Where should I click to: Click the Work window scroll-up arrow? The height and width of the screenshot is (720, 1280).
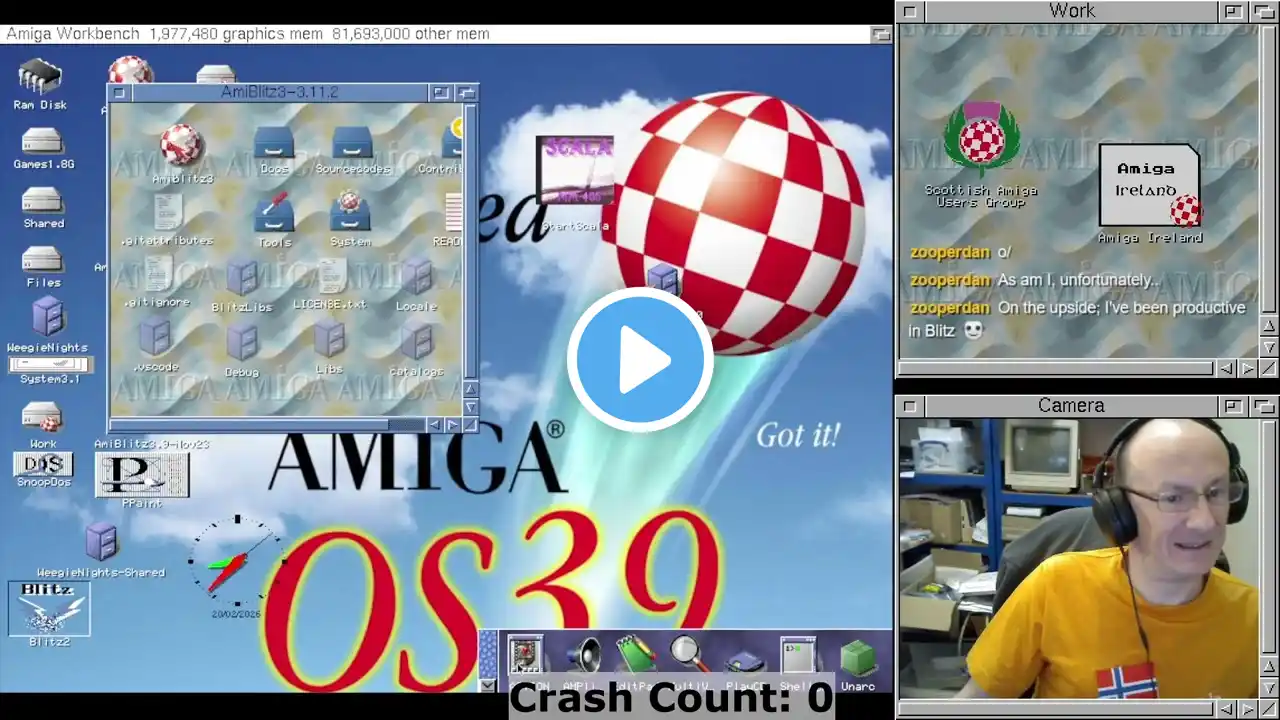[x=1269, y=326]
